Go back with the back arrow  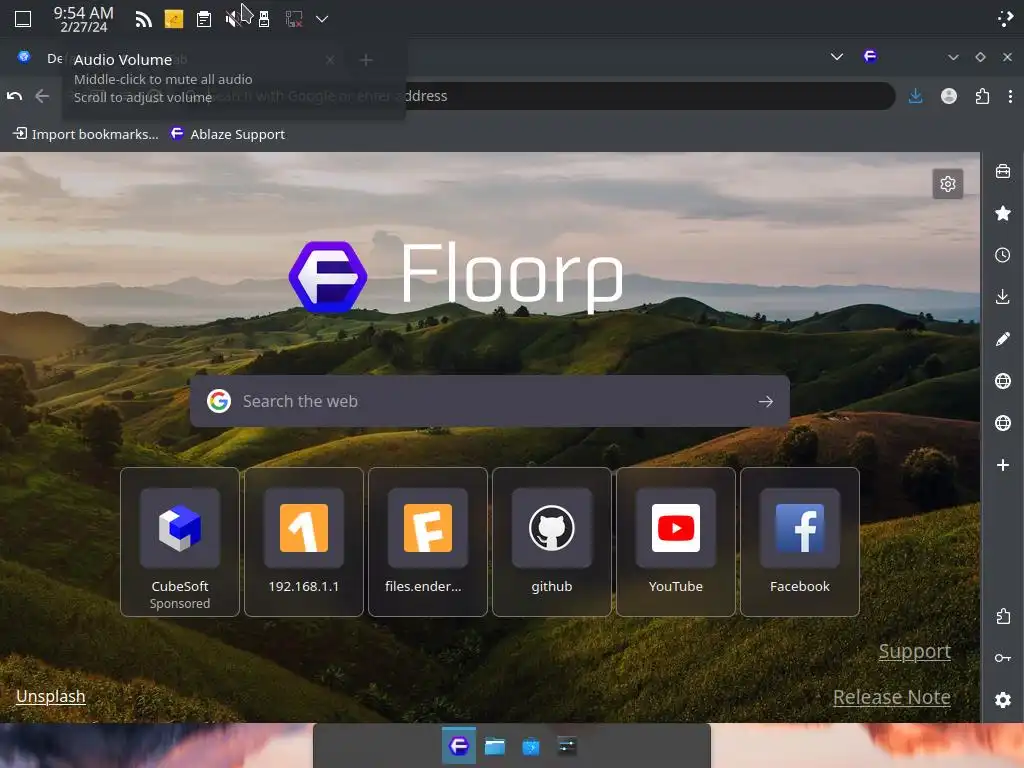42,96
